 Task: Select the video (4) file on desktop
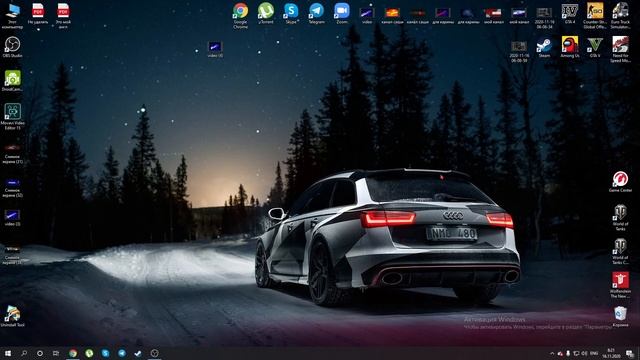coord(215,49)
